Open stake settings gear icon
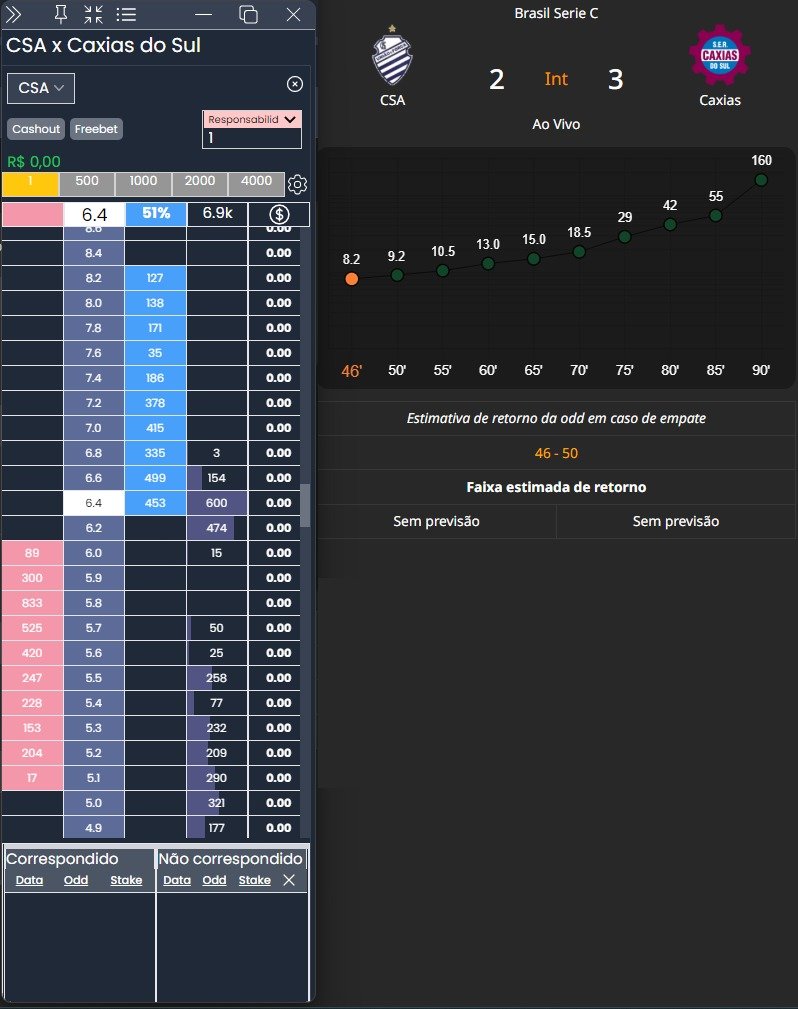The image size is (798, 1009). point(297,184)
